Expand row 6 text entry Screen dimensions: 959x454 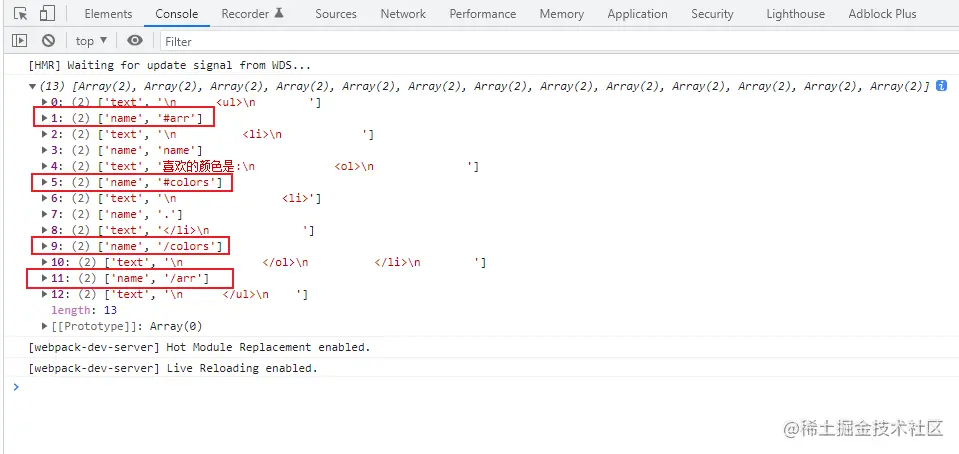[x=45, y=198]
